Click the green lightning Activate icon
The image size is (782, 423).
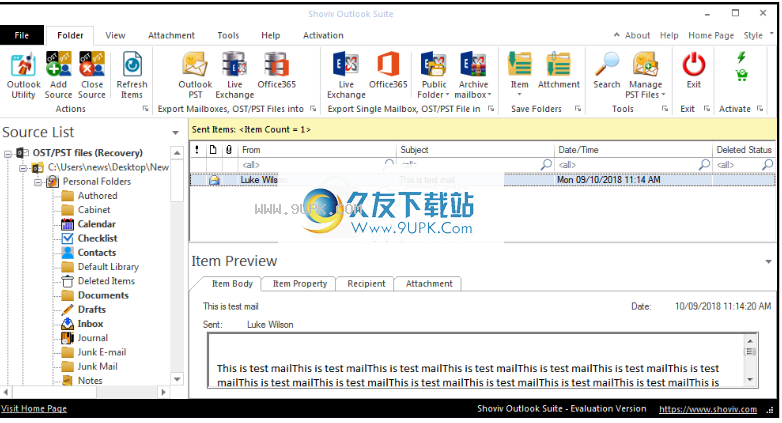click(x=742, y=57)
